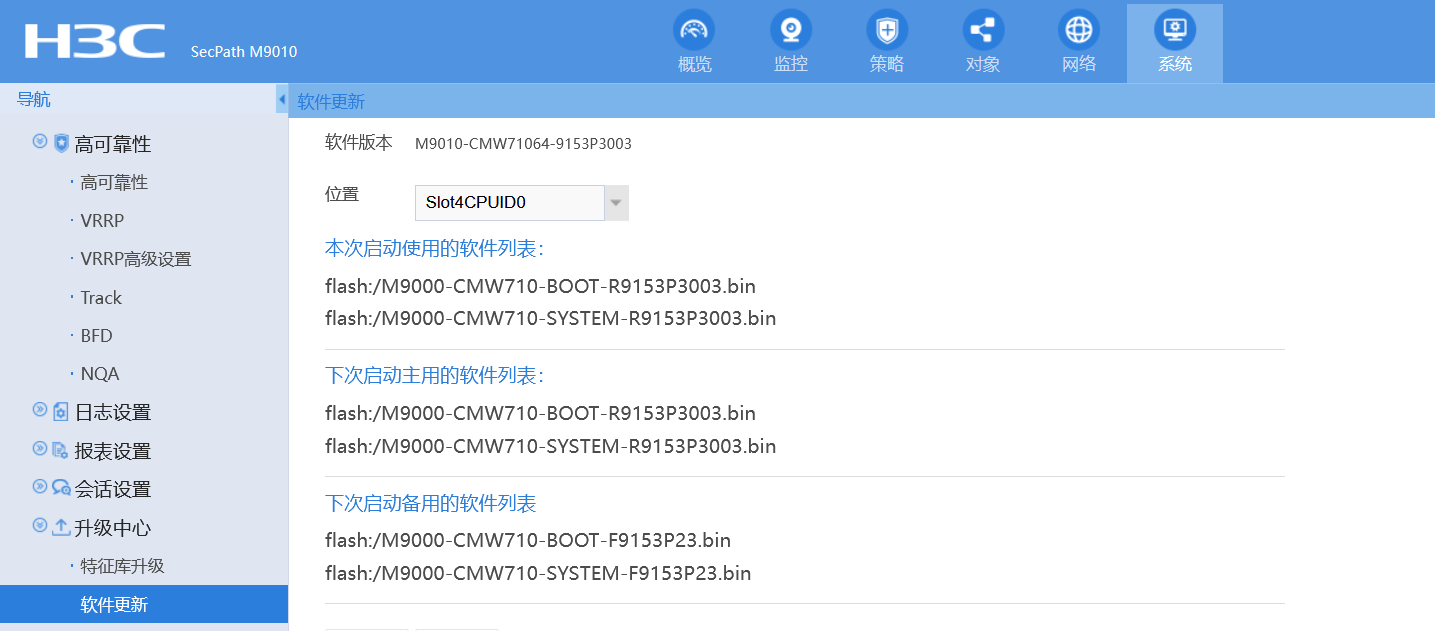Click the 软件版本 label
The height and width of the screenshot is (631, 1435).
point(359,142)
